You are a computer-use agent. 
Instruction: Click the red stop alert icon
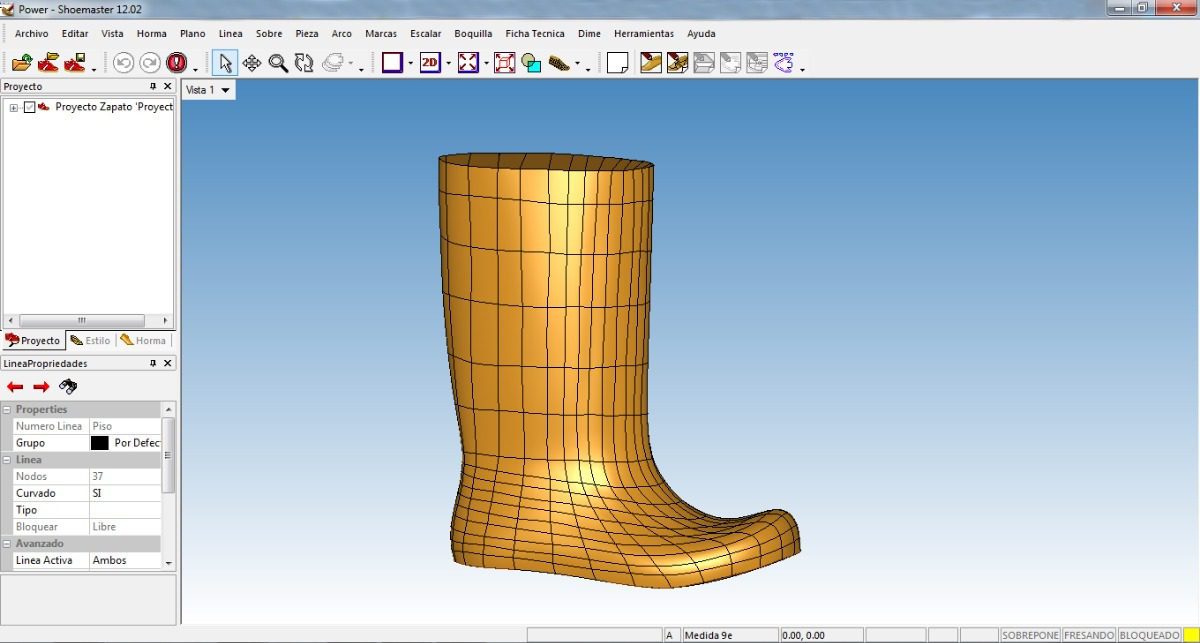(x=177, y=63)
